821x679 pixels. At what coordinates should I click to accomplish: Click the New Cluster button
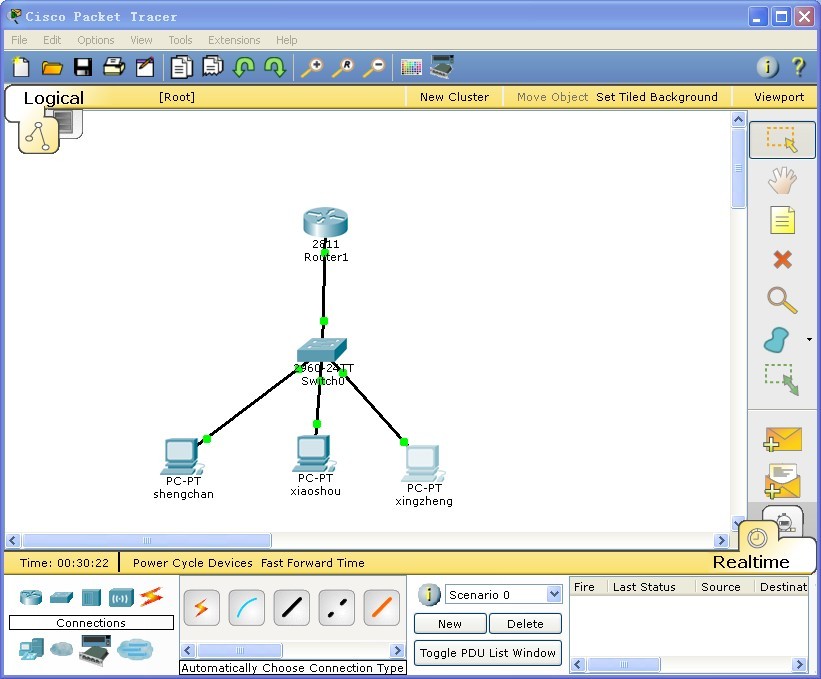click(x=454, y=97)
